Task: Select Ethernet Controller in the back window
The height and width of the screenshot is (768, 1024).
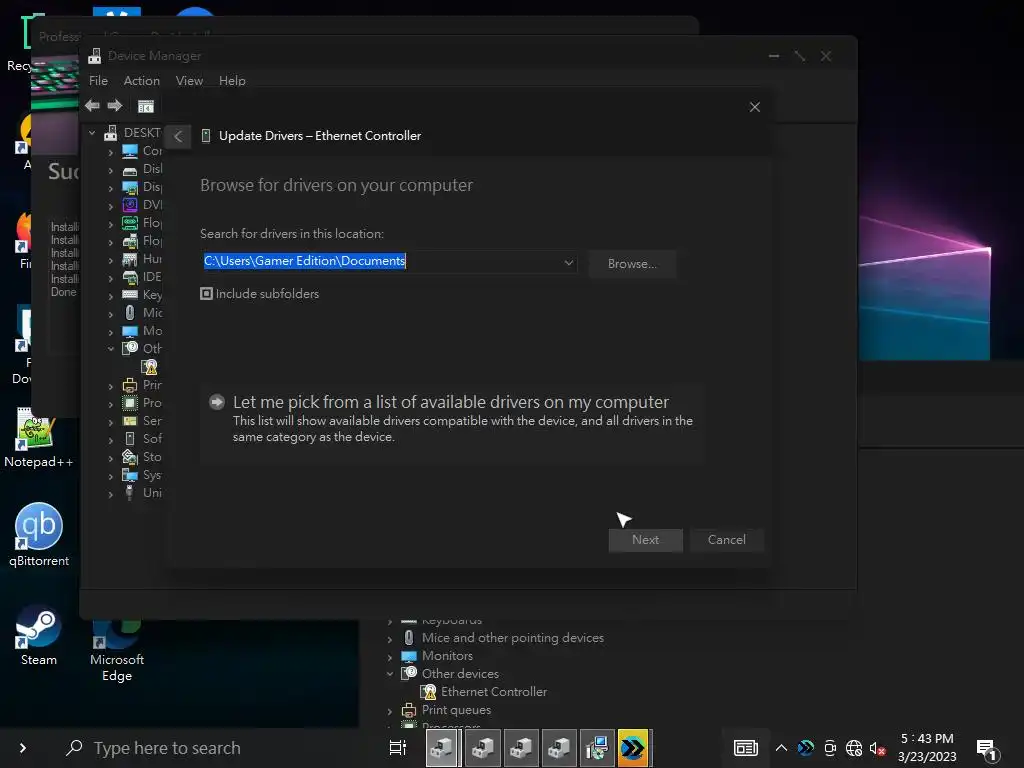Action: click(494, 692)
